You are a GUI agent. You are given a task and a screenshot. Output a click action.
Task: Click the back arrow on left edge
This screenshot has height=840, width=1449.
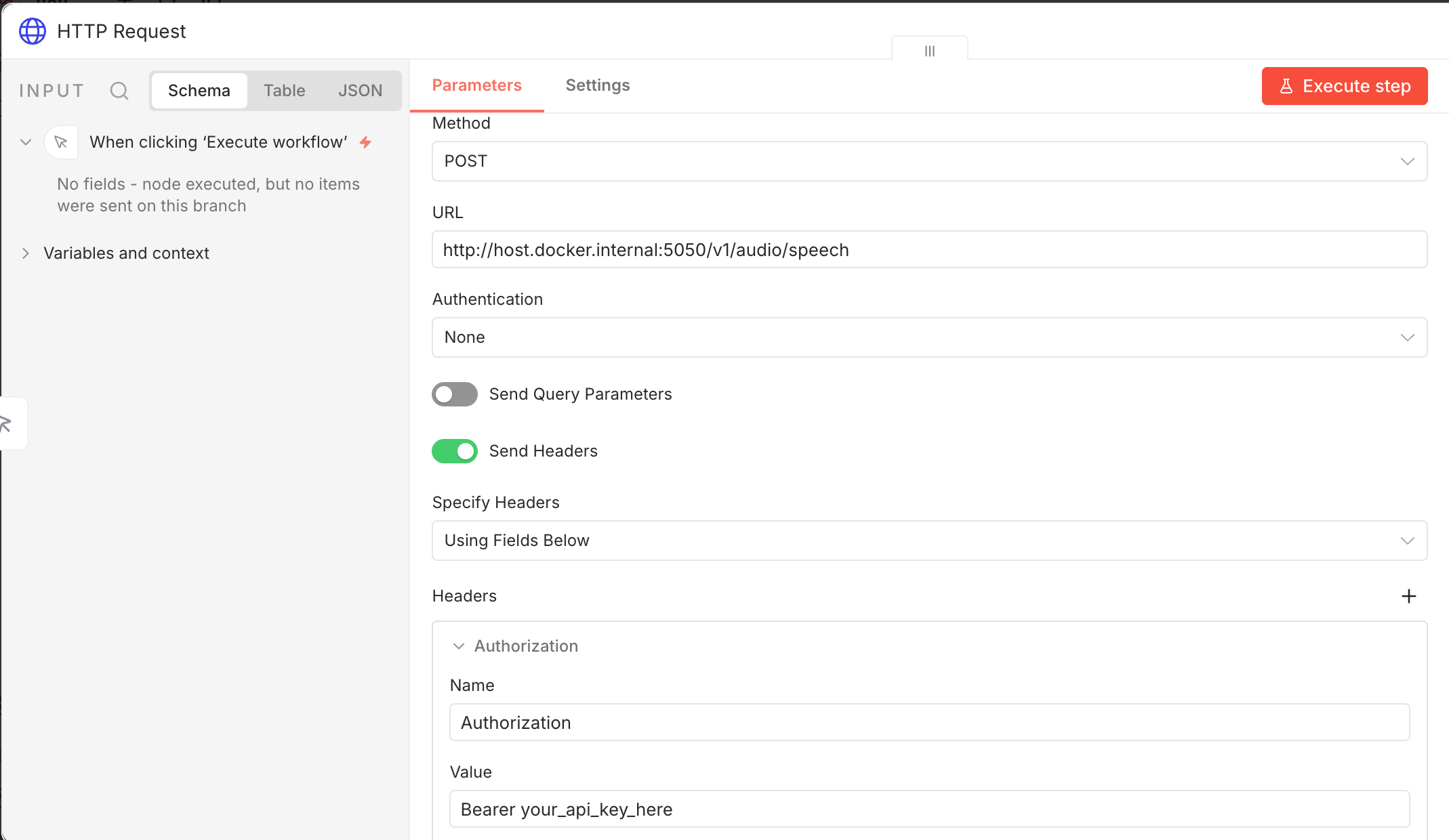pos(7,423)
